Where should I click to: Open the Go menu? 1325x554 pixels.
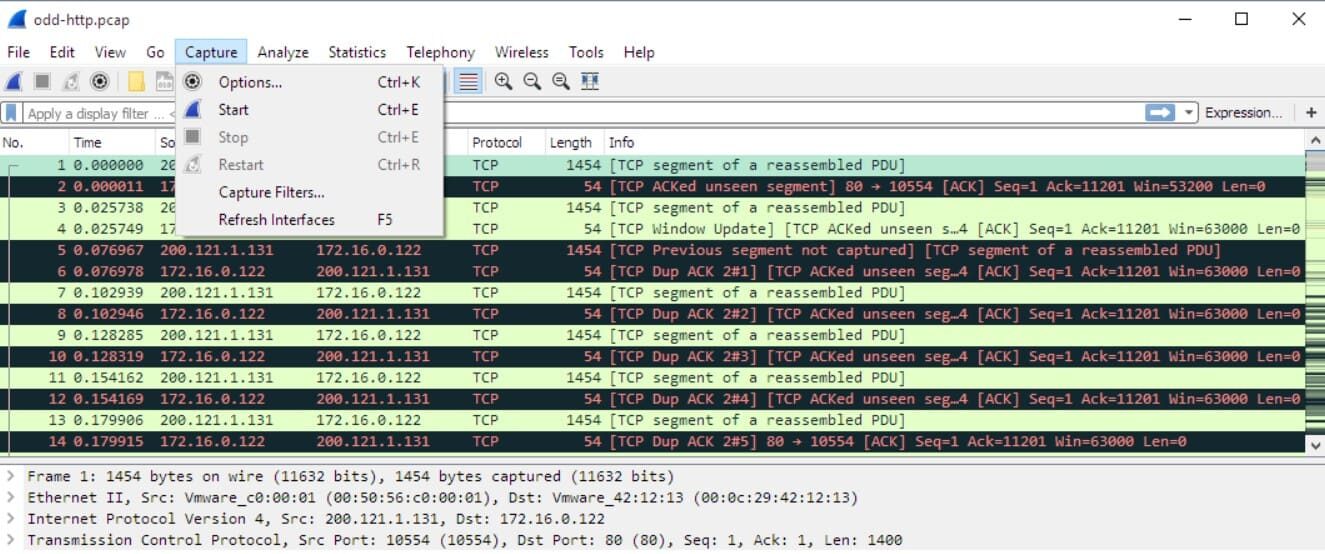pos(155,52)
